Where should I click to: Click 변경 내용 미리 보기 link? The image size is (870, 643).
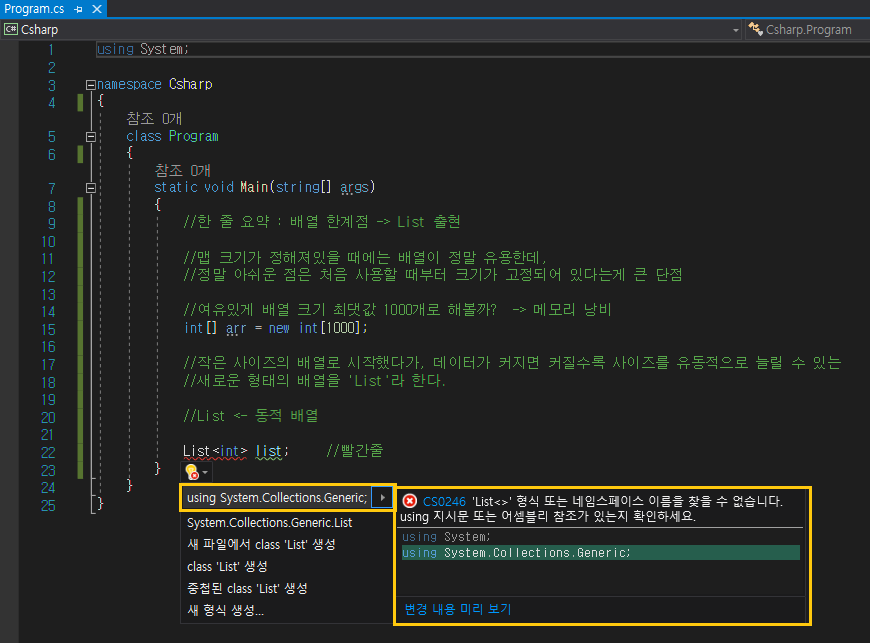[458, 609]
